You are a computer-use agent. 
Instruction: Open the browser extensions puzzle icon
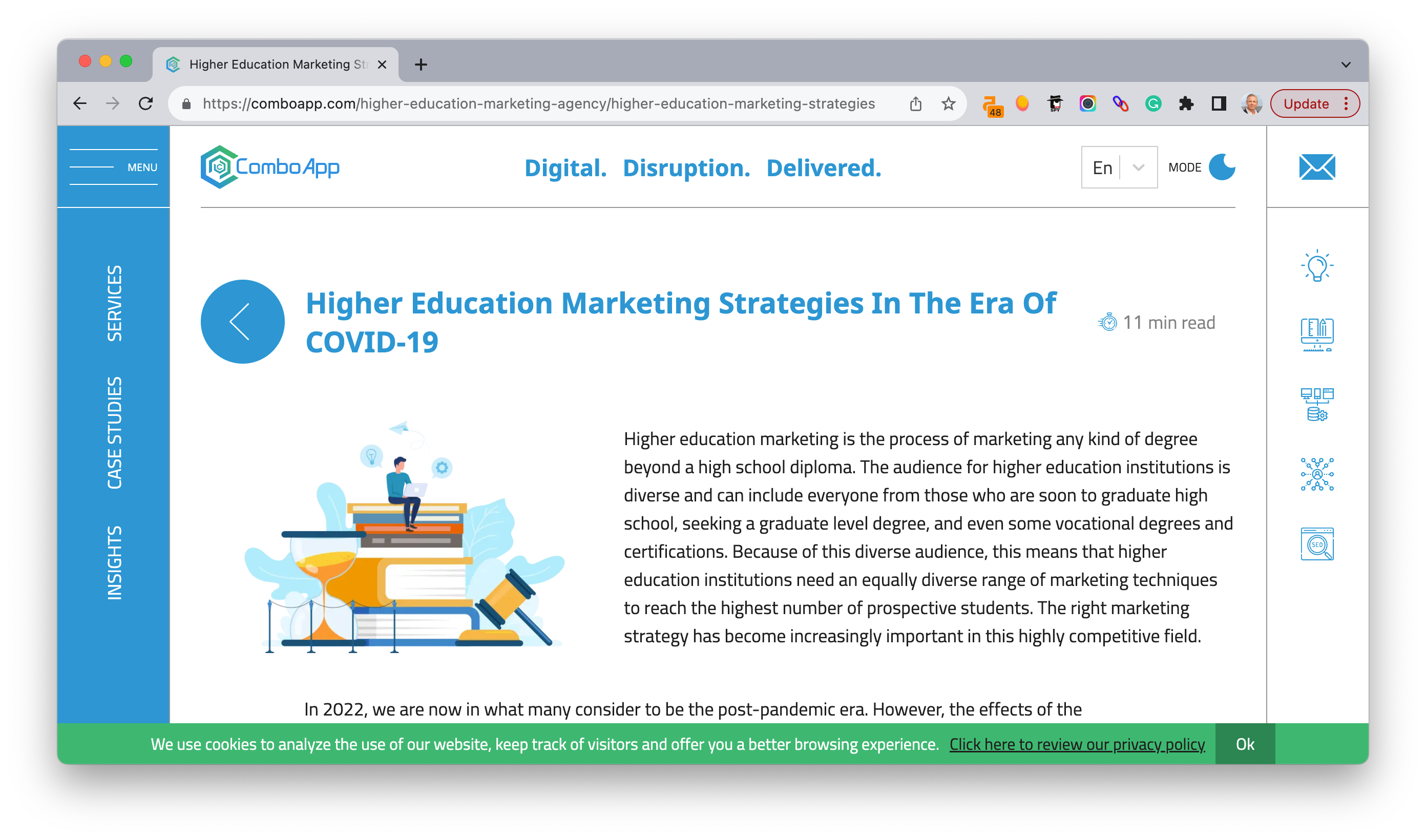pos(1186,103)
